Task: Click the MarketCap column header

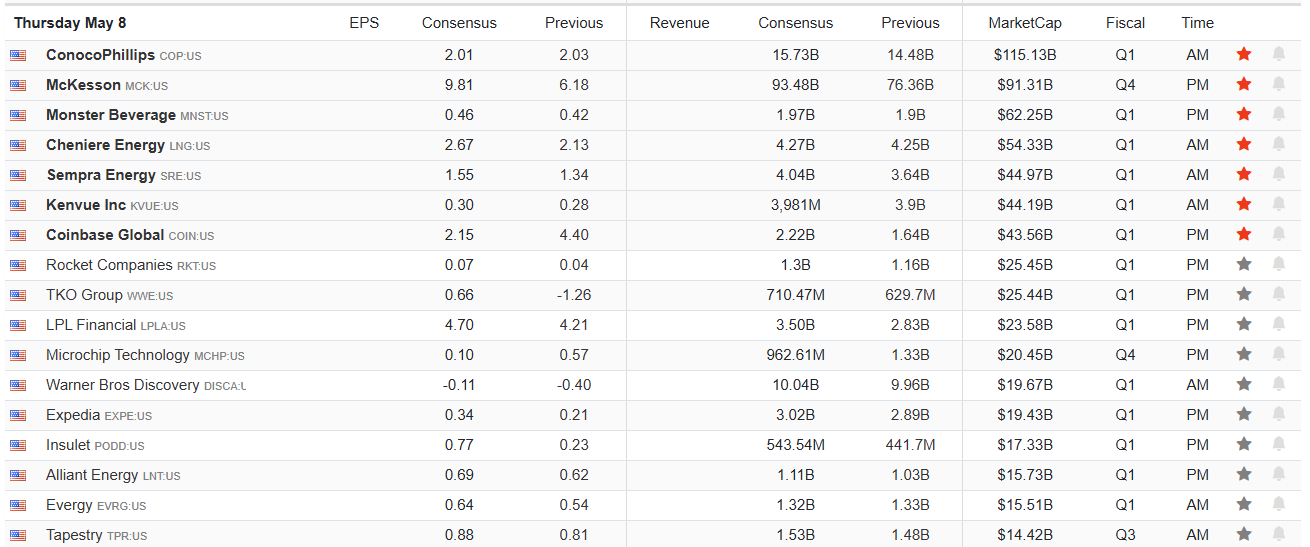Action: coord(1025,23)
